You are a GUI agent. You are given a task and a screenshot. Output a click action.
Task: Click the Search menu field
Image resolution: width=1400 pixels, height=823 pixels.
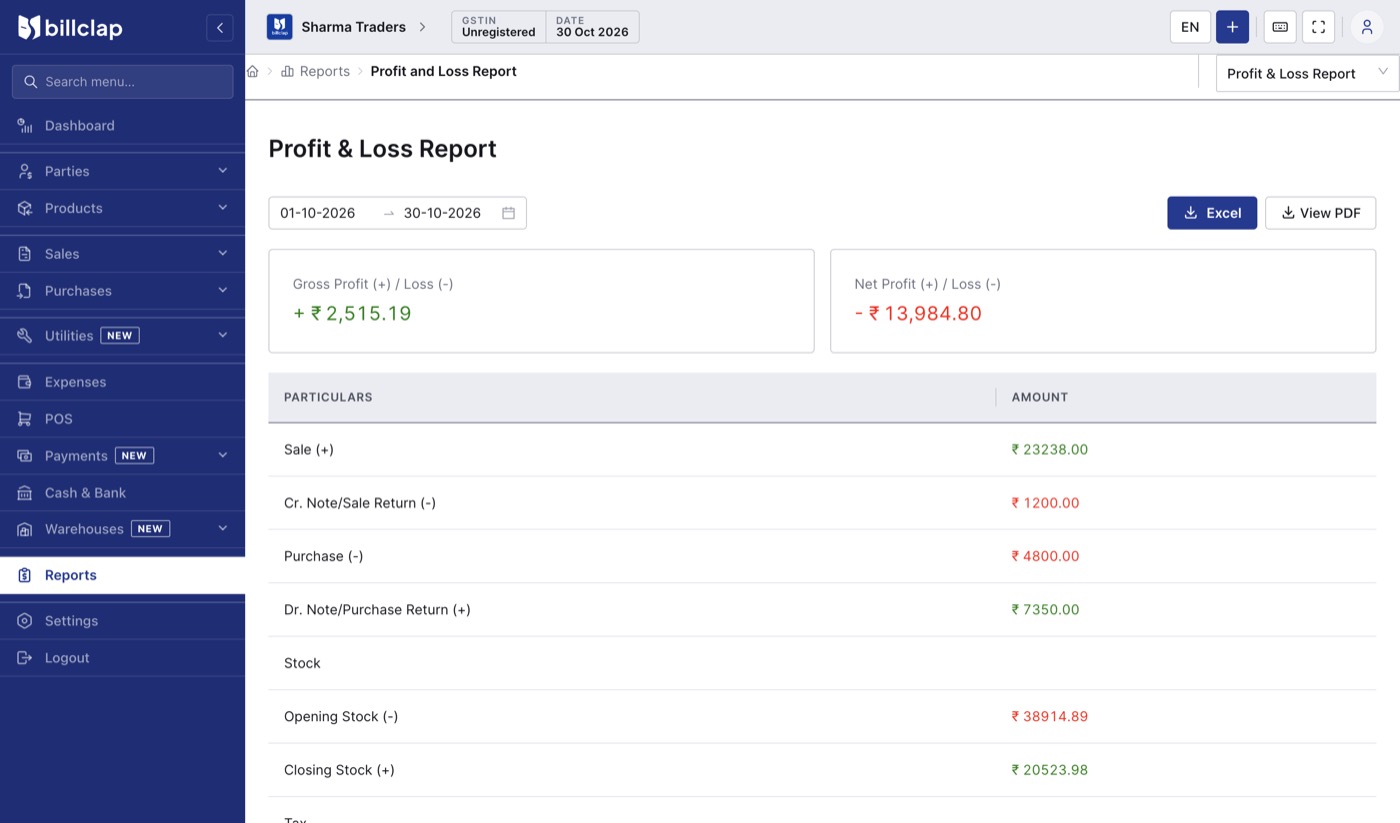click(122, 82)
